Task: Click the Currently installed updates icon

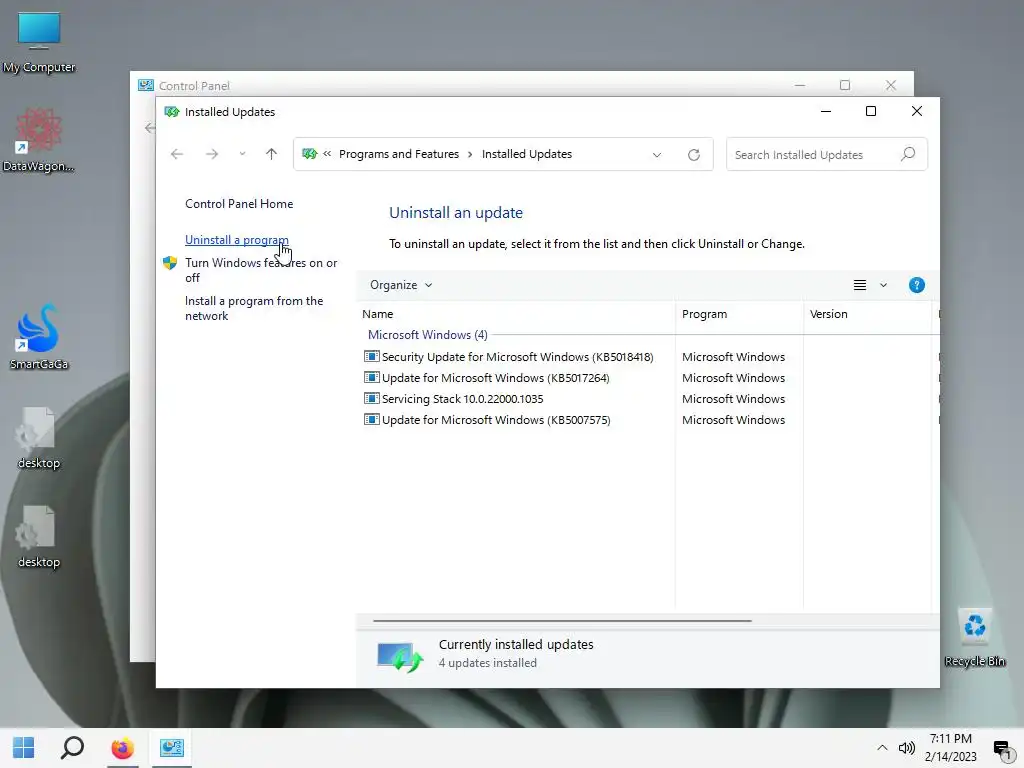Action: pyautogui.click(x=400, y=656)
